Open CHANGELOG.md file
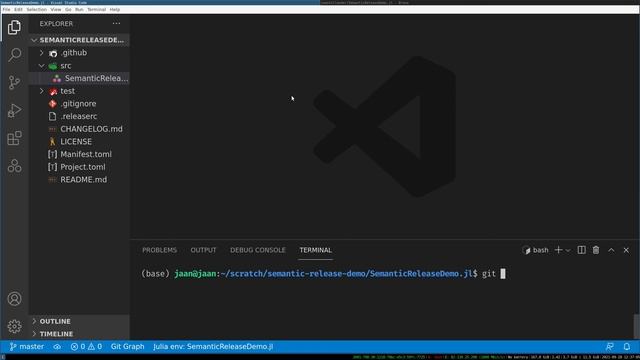The image size is (640, 360). (79, 129)
